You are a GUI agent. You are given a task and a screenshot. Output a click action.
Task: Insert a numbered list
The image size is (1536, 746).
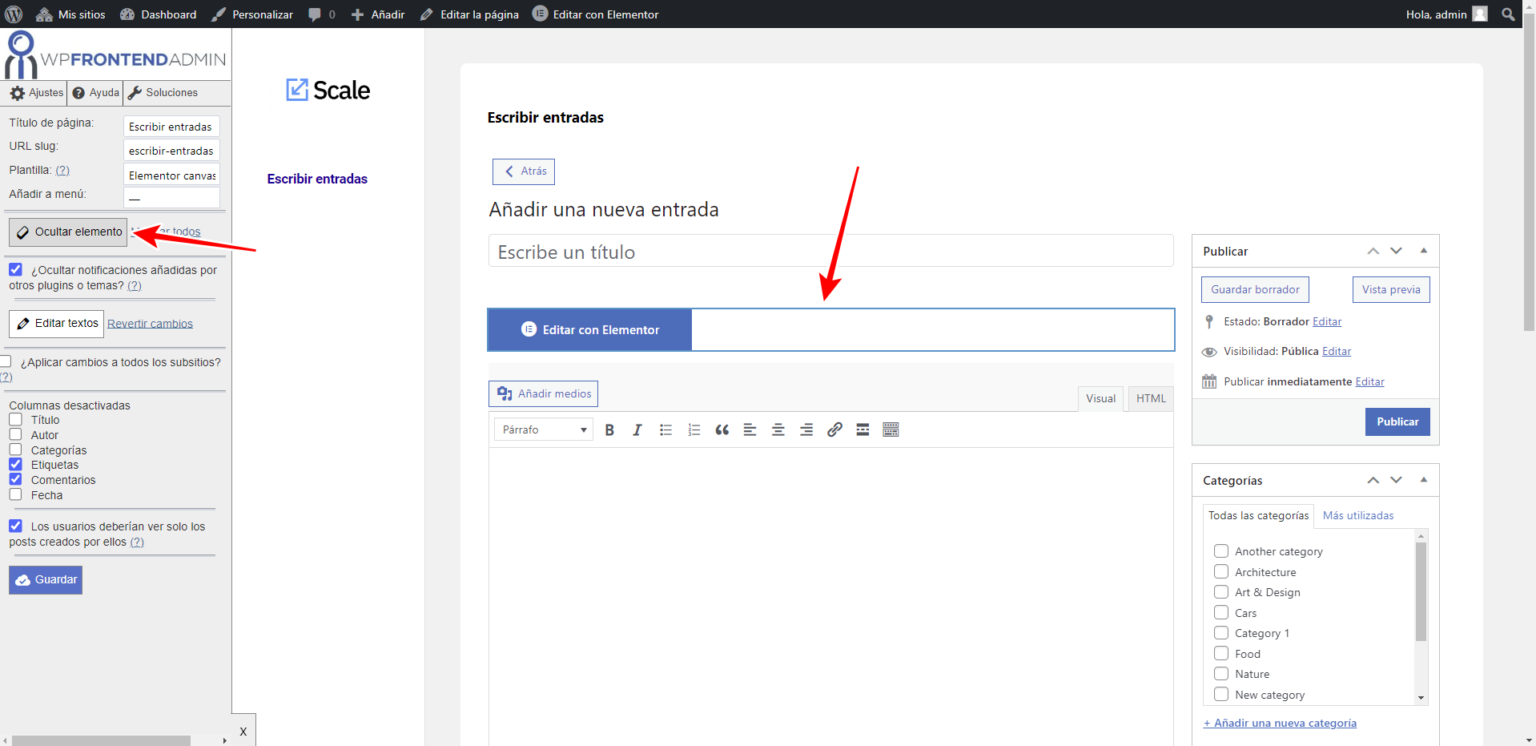point(693,429)
